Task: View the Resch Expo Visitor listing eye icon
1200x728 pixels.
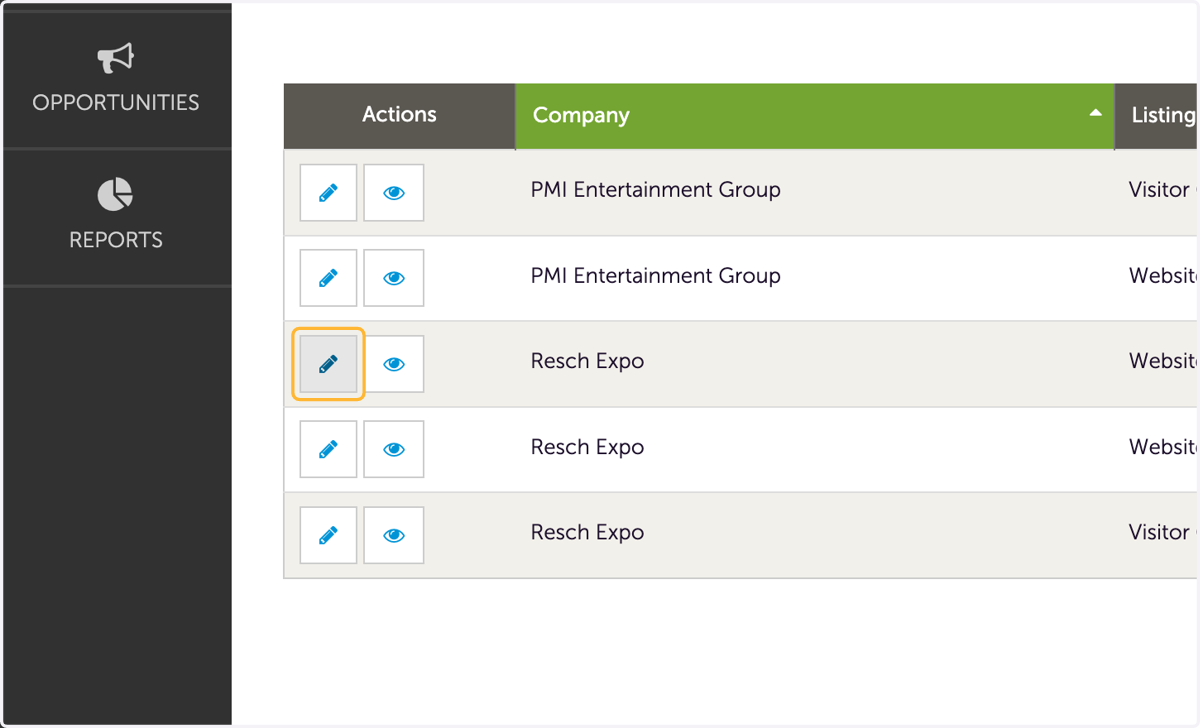Action: pyautogui.click(x=394, y=535)
